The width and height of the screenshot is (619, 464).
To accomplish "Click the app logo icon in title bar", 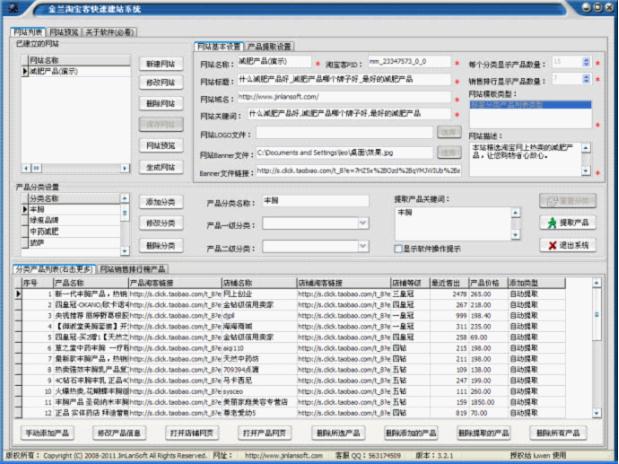I will 13,8.
